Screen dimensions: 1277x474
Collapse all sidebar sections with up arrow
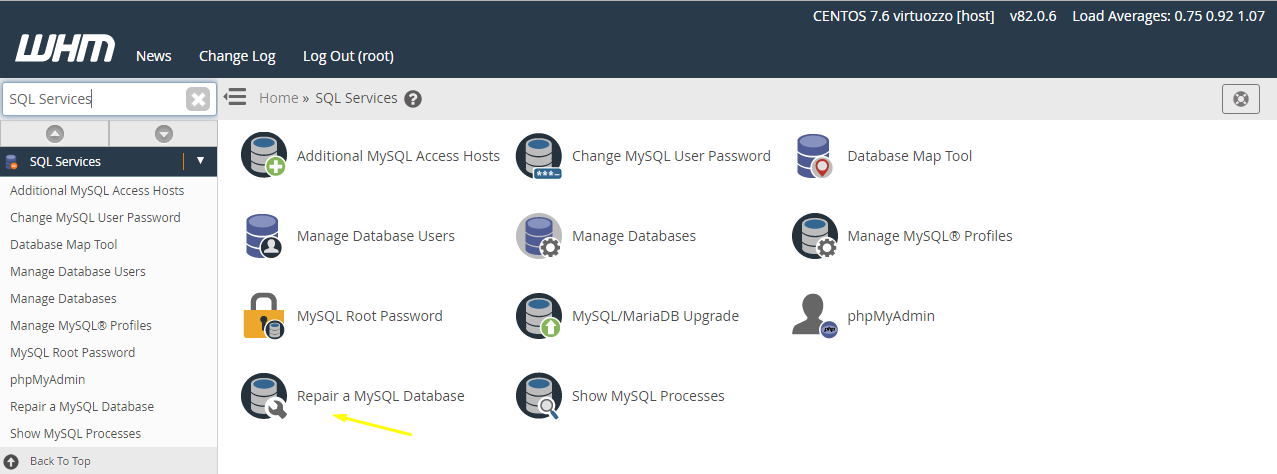tap(55, 133)
